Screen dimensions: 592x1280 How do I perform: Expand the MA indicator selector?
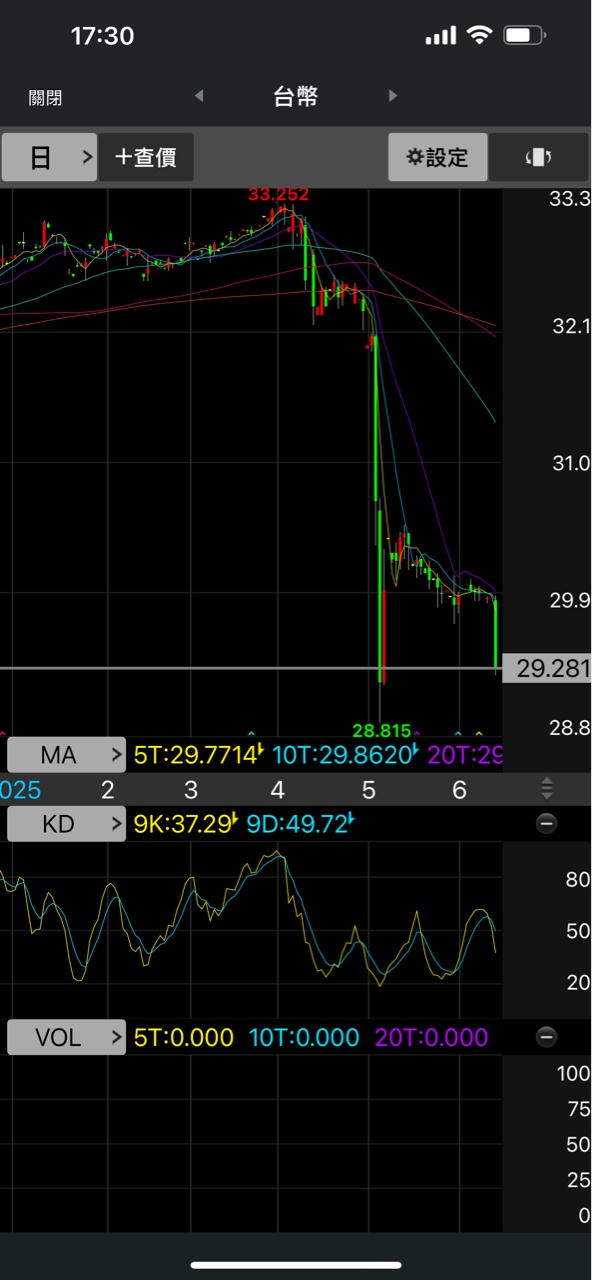(67, 755)
